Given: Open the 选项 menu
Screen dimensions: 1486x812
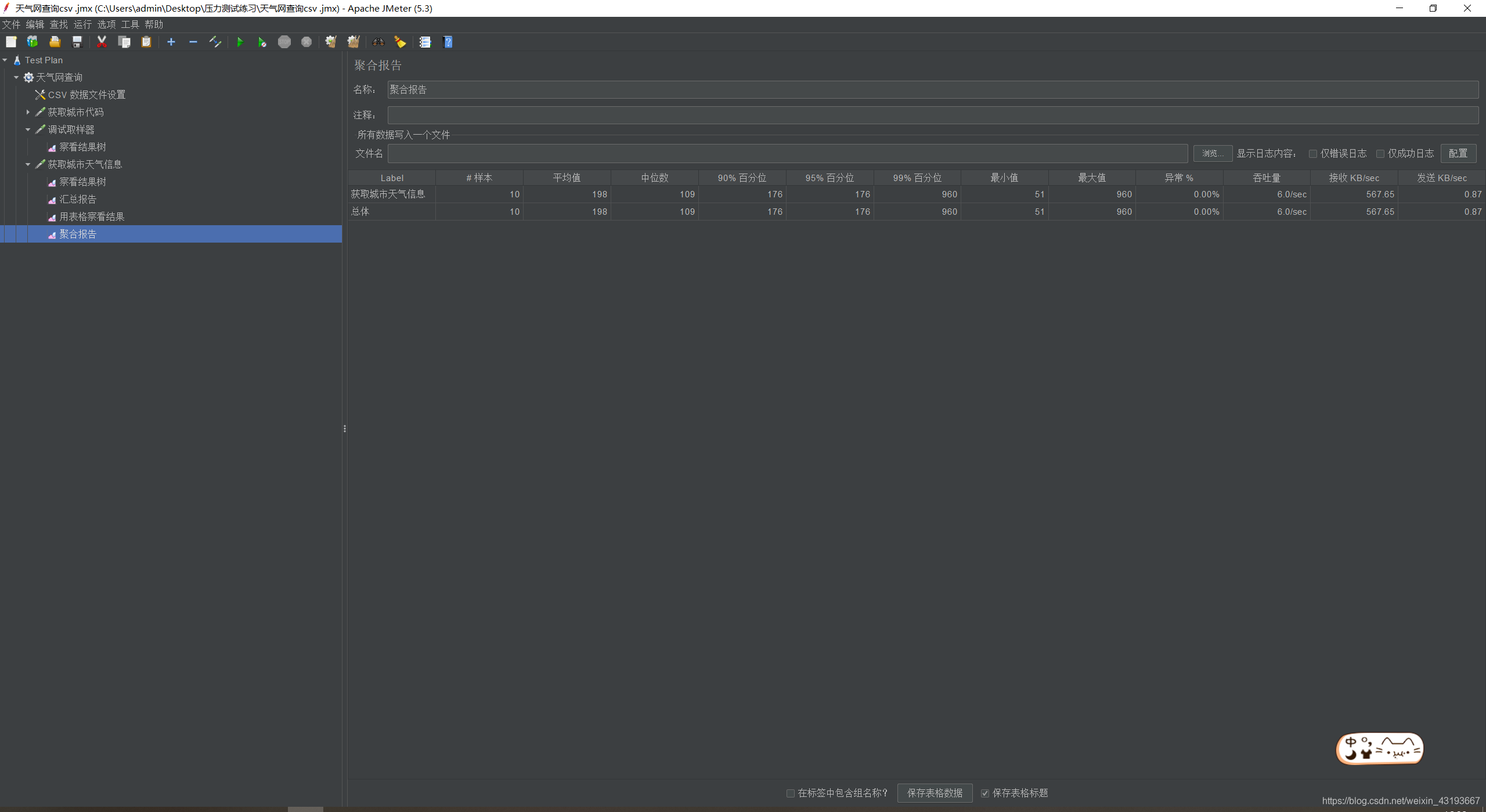Looking at the screenshot, I should click(x=106, y=24).
